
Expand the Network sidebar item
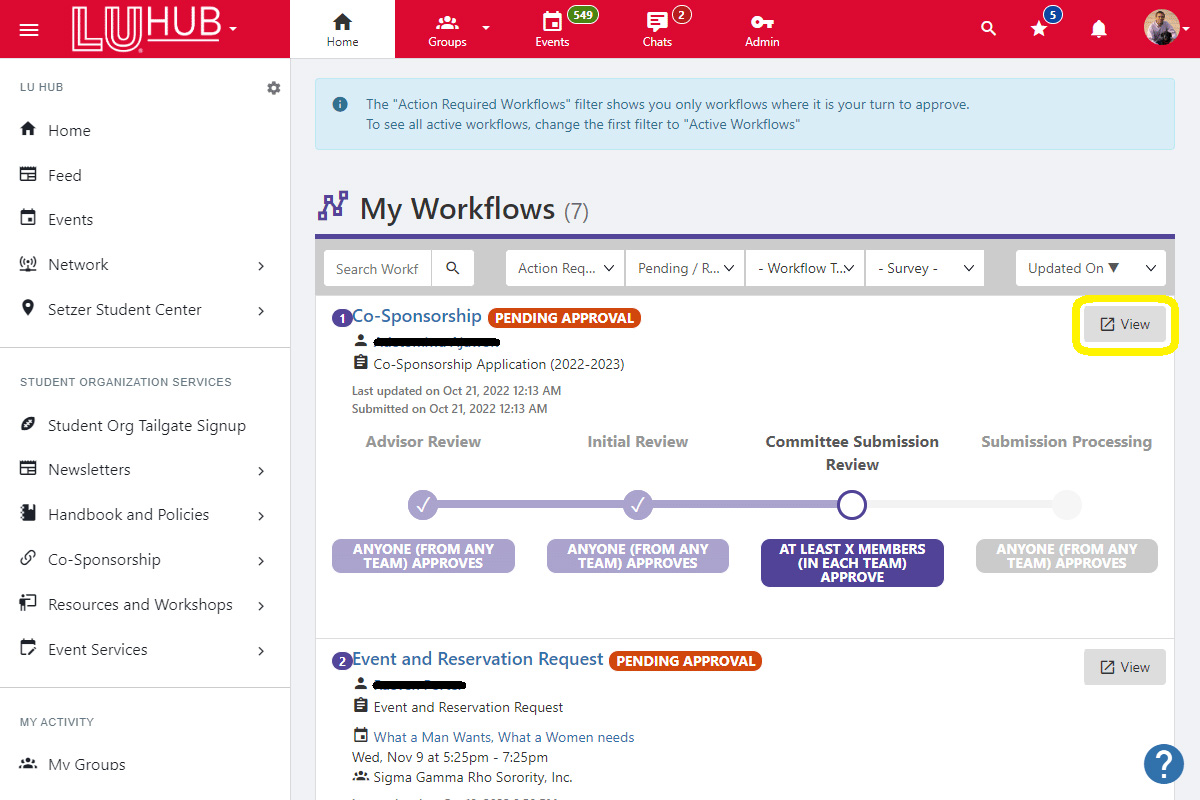[x=260, y=265]
